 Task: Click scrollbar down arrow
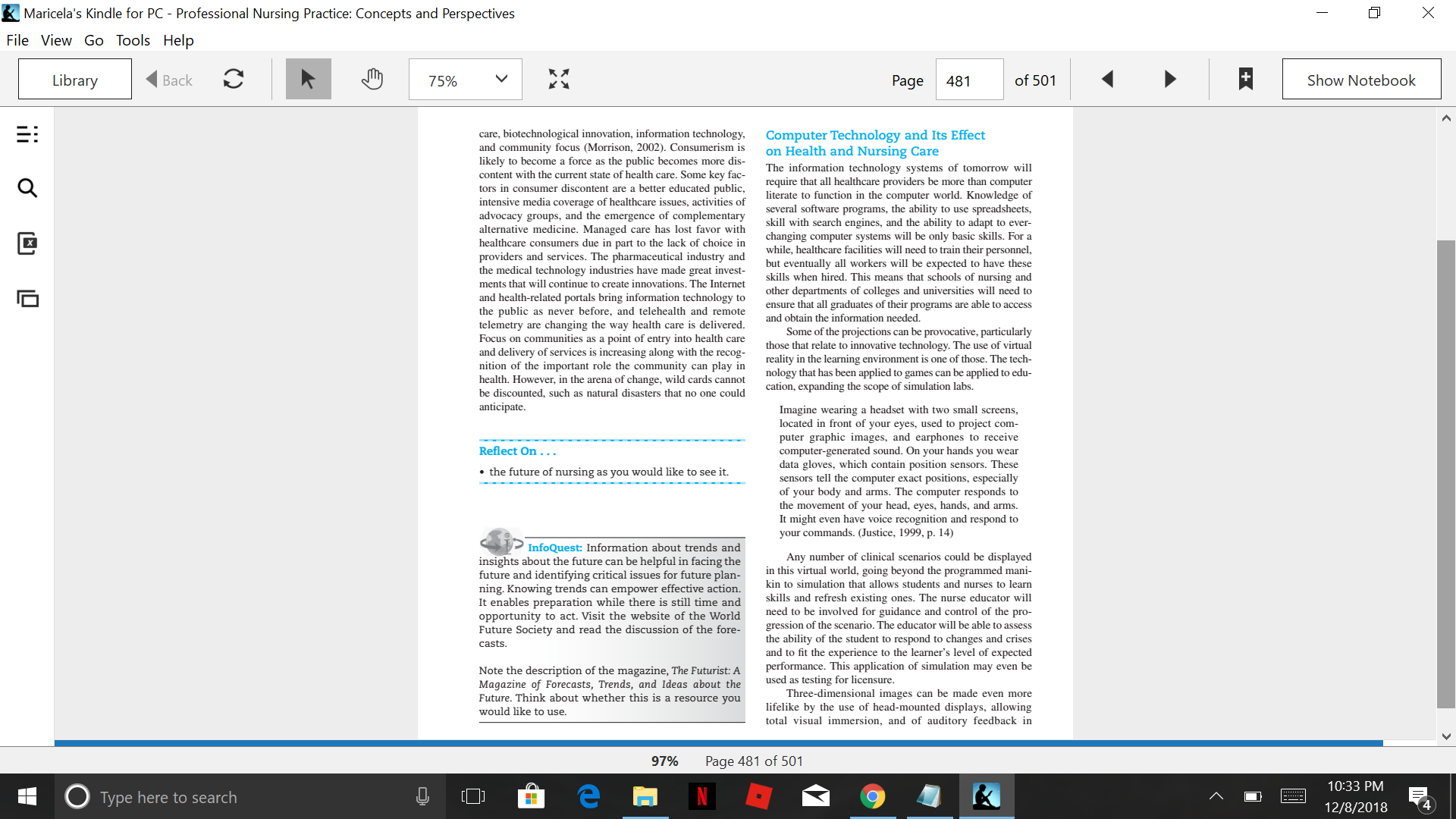pos(1446,736)
